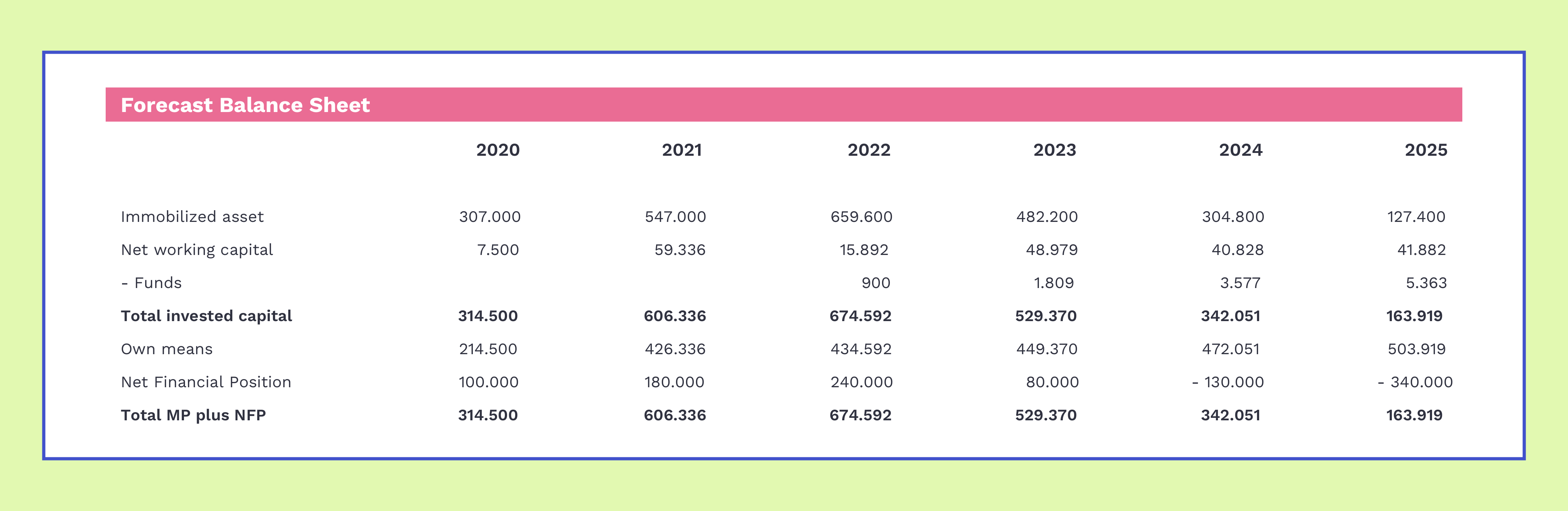Image resolution: width=1568 pixels, height=511 pixels.
Task: Click the Funds value 900
Action: click(875, 283)
